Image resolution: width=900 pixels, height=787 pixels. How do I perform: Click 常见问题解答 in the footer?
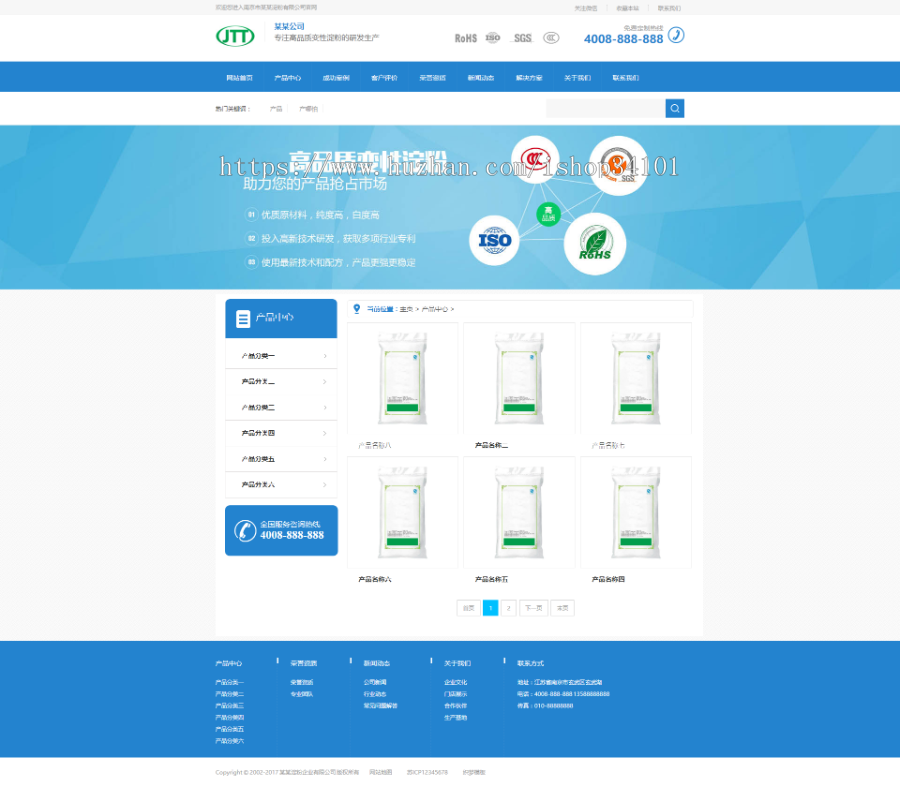[380, 706]
